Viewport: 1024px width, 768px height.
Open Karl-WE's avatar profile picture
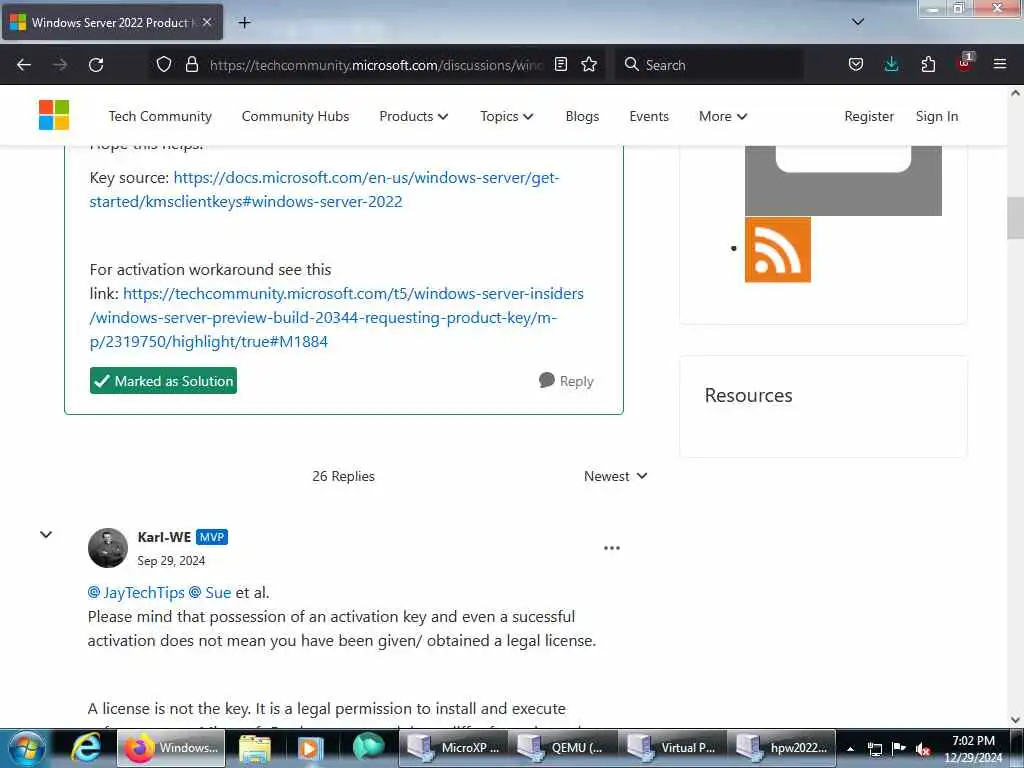(108, 547)
